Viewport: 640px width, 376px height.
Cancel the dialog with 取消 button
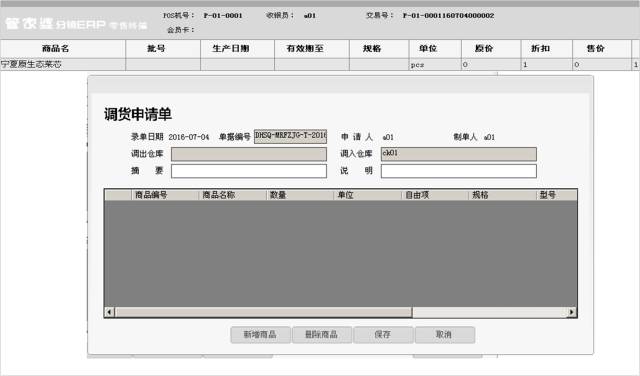(x=444, y=335)
